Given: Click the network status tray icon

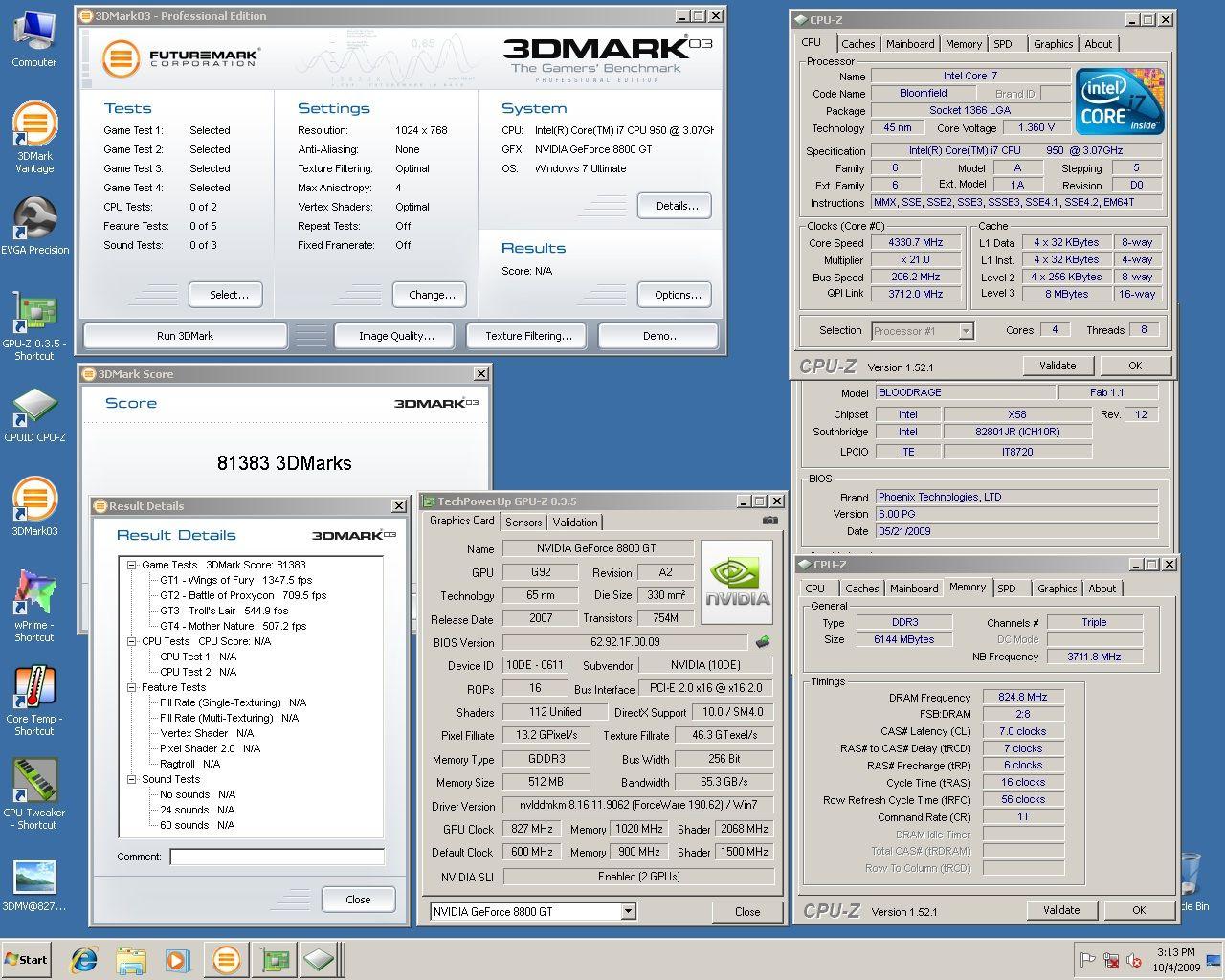Looking at the screenshot, I should click(x=1111, y=960).
